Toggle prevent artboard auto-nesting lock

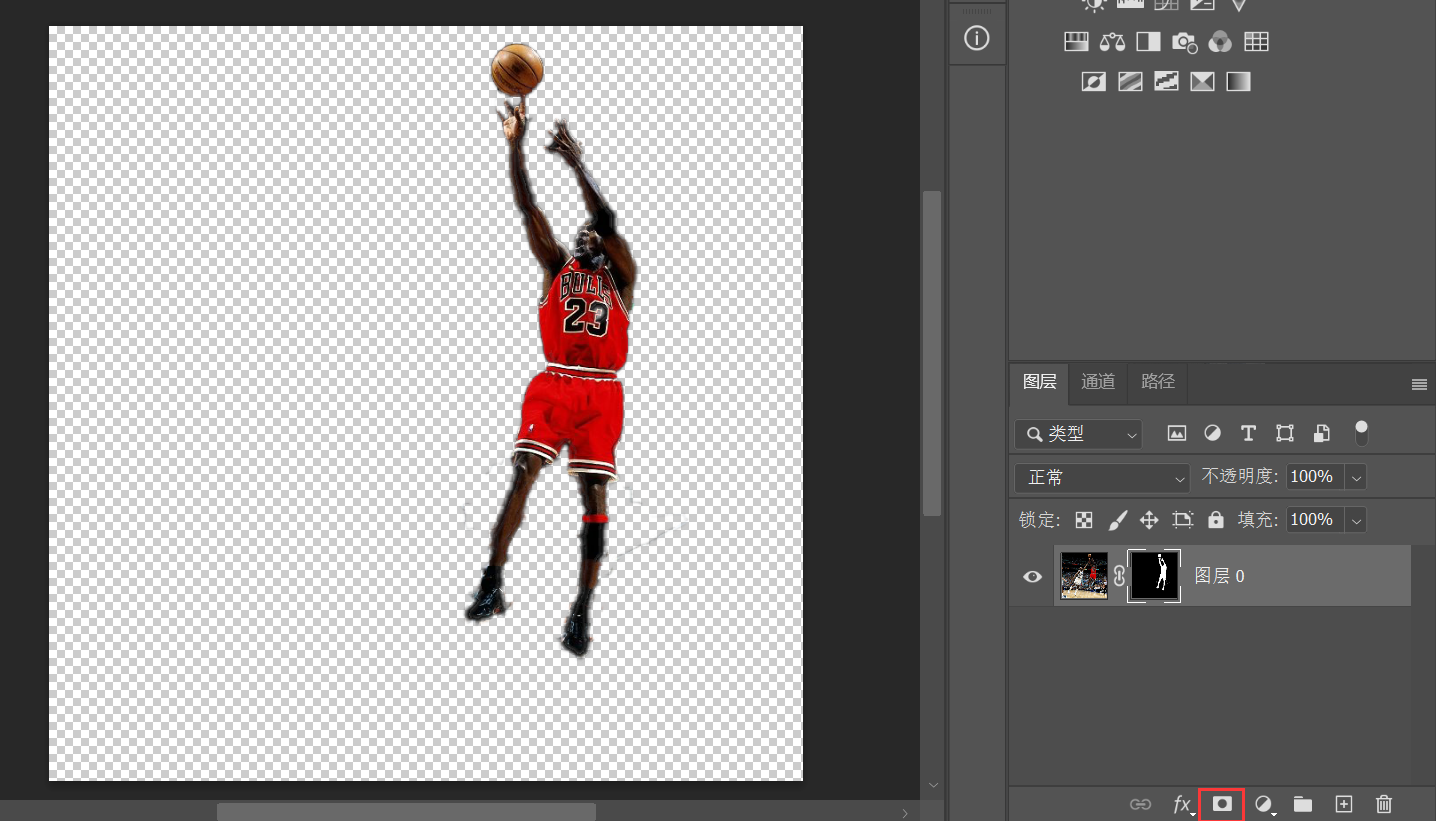coord(1183,520)
